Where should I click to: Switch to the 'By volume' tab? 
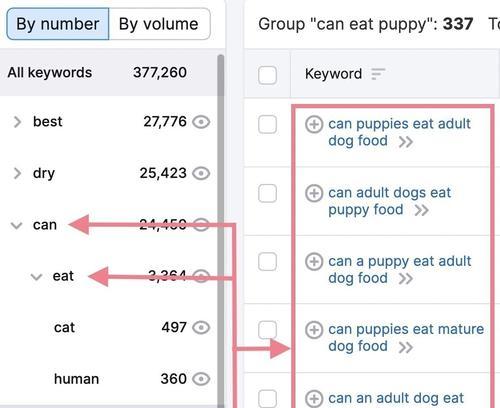pyautogui.click(x=159, y=24)
